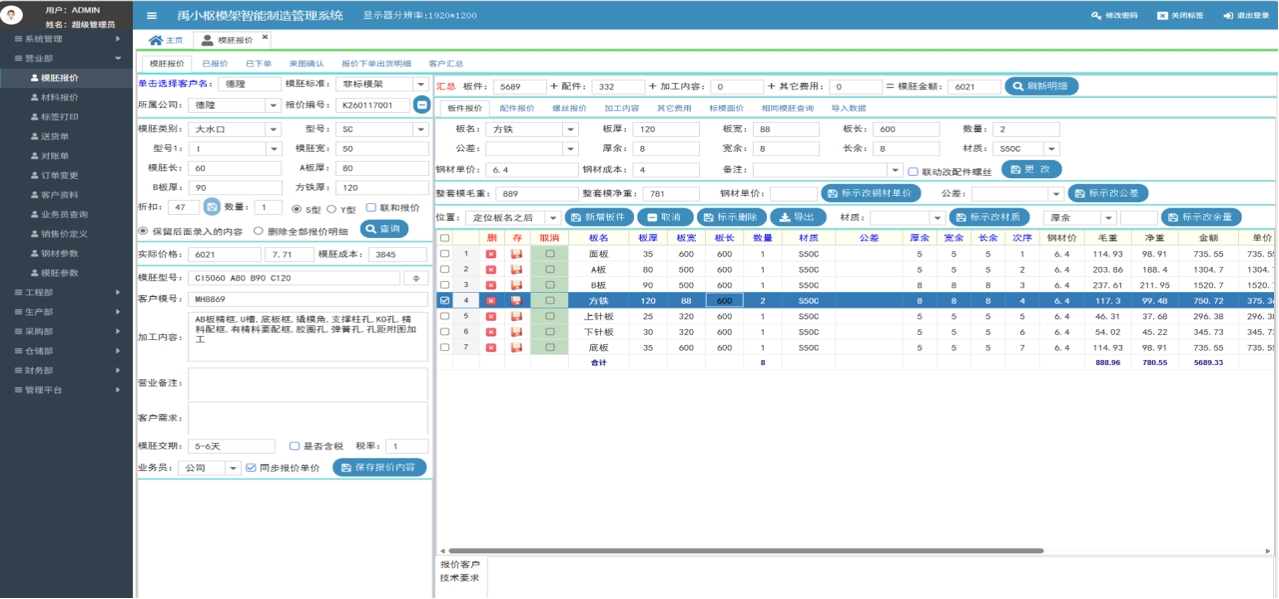Check the row 2 selection checkbox

click(444, 269)
